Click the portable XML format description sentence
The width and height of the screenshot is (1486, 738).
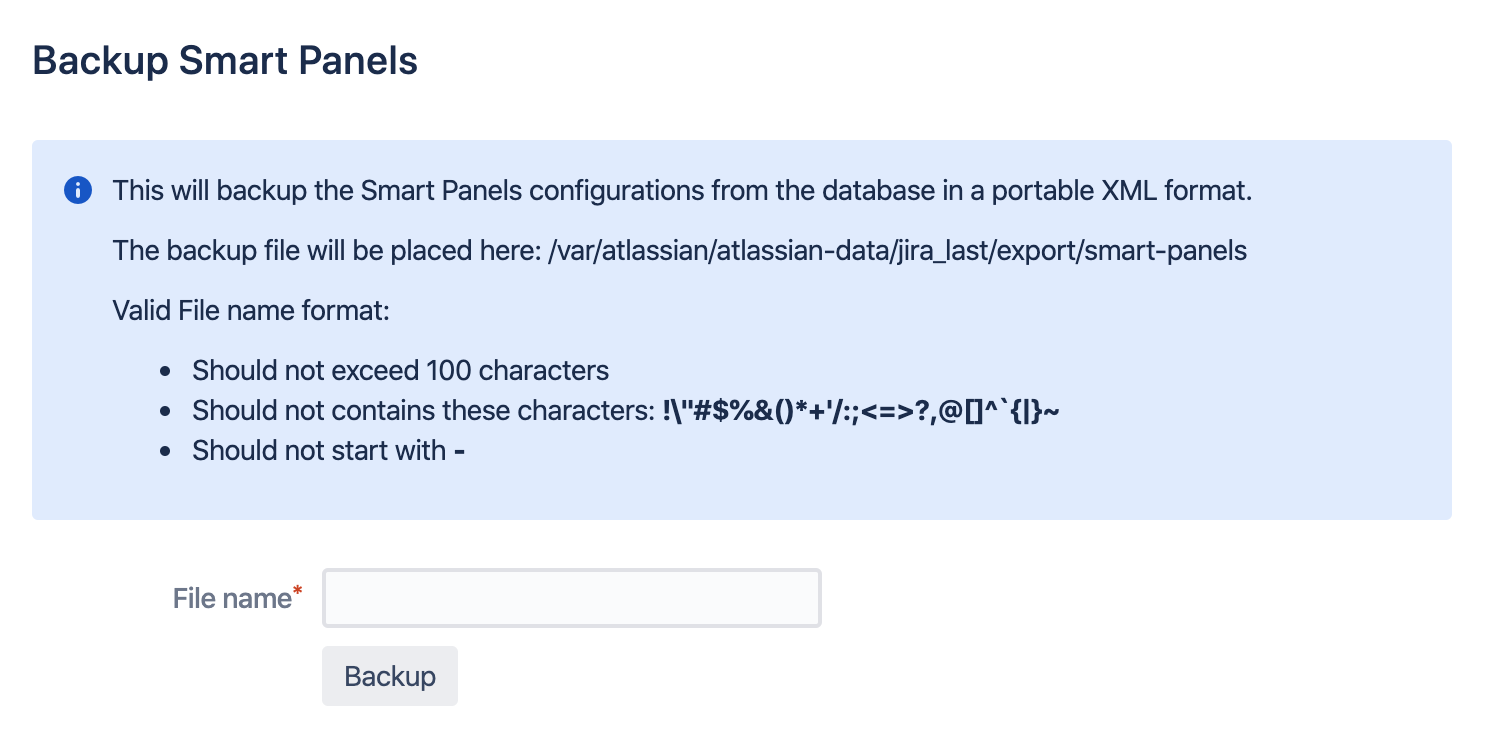point(682,190)
